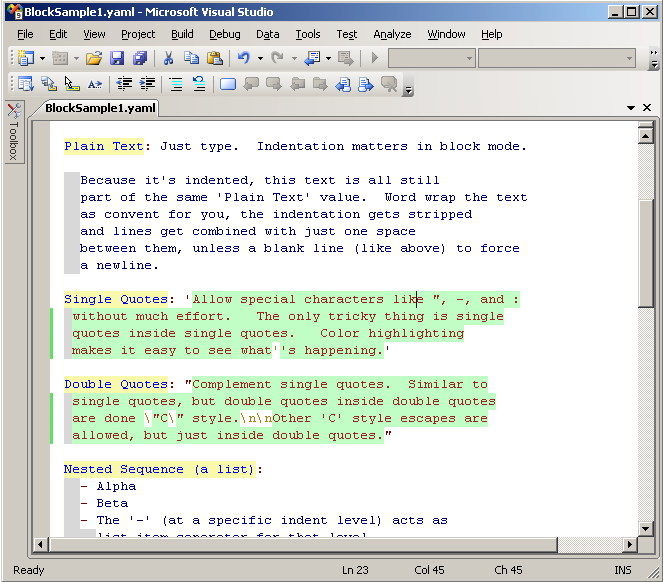
Task: Click the vertical scrollbar thumb
Action: pos(646,253)
